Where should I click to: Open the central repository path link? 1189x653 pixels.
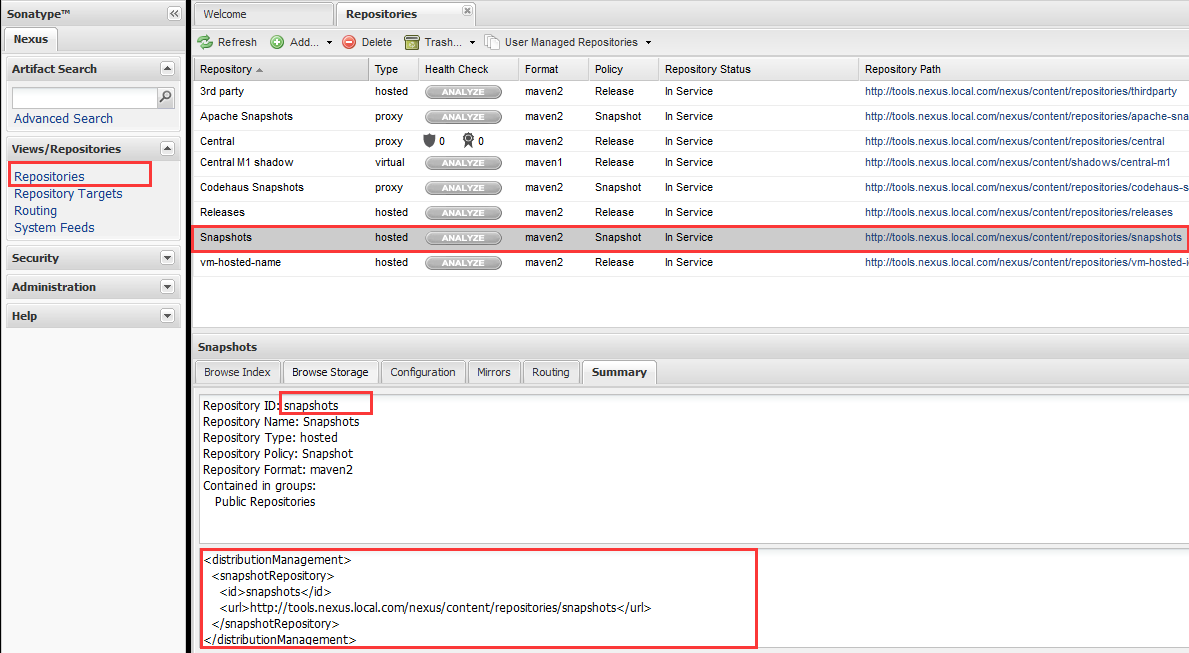pyautogui.click(x=1015, y=141)
